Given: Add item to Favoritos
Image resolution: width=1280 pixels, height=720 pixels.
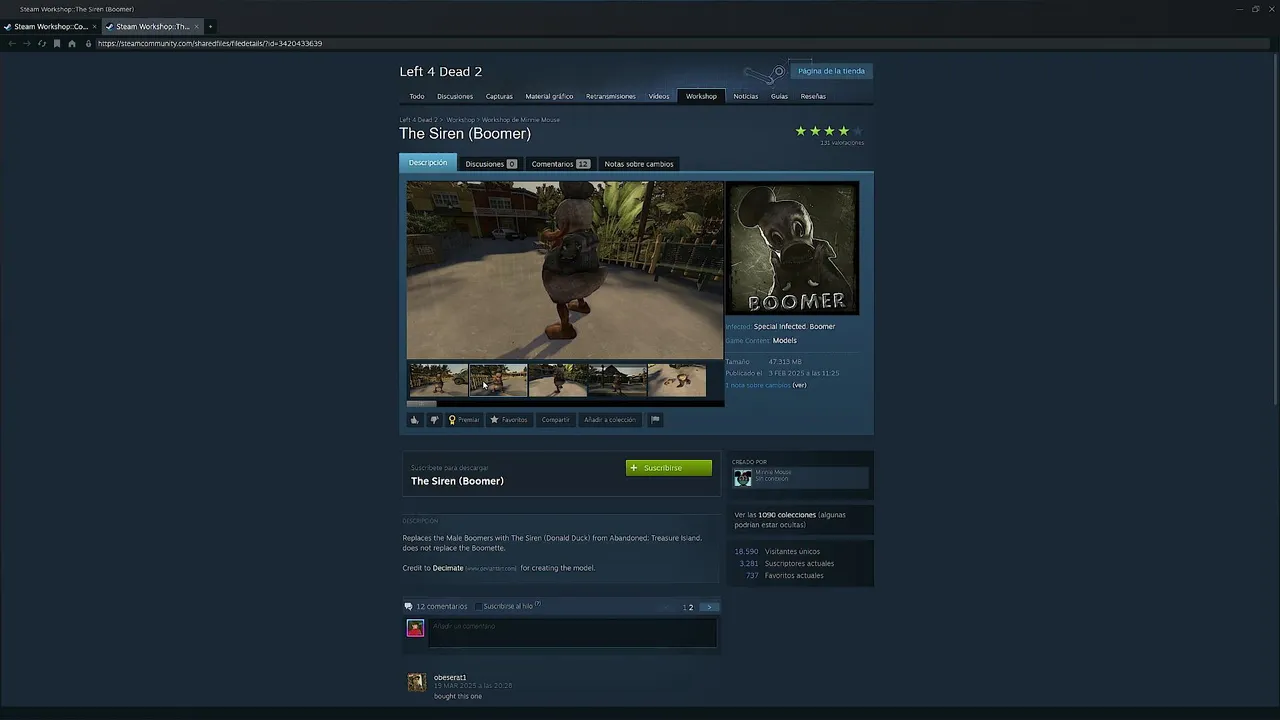Looking at the screenshot, I should 509,420.
